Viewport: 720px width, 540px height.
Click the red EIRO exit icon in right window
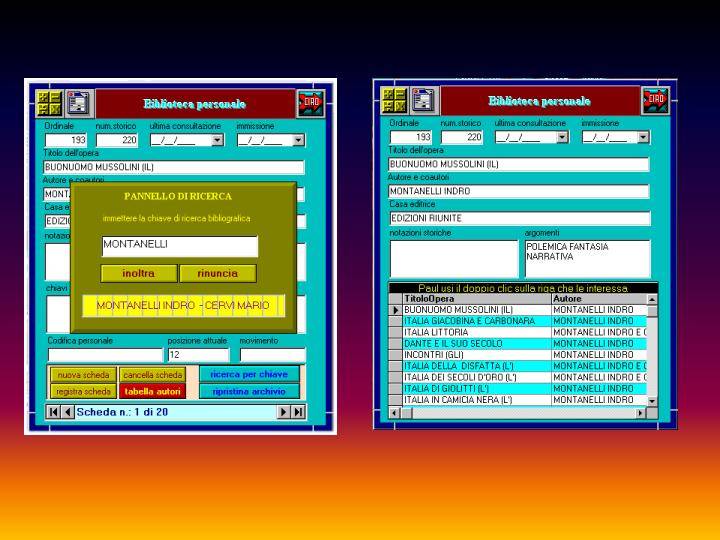[656, 101]
